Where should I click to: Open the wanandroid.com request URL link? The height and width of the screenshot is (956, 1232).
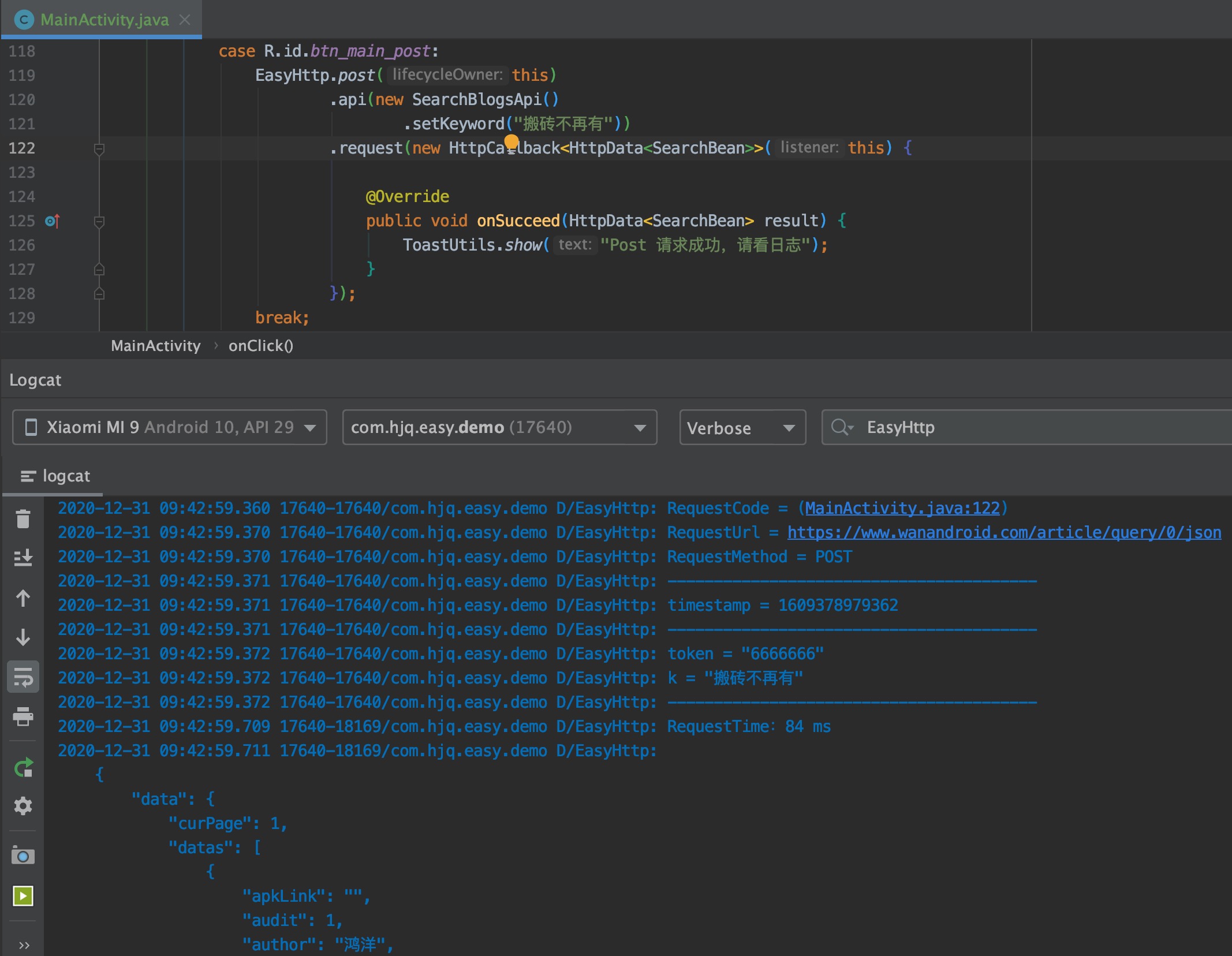coord(1003,532)
